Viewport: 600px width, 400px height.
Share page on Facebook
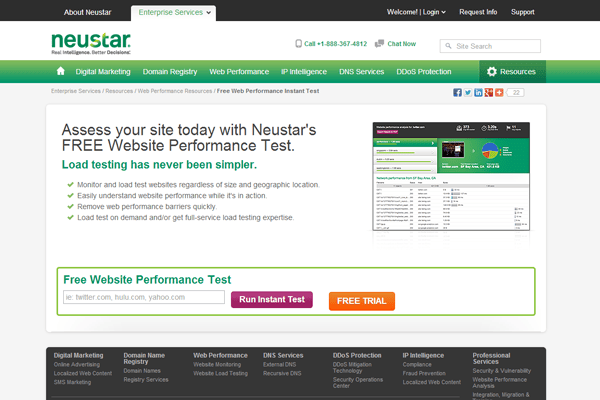tap(457, 93)
